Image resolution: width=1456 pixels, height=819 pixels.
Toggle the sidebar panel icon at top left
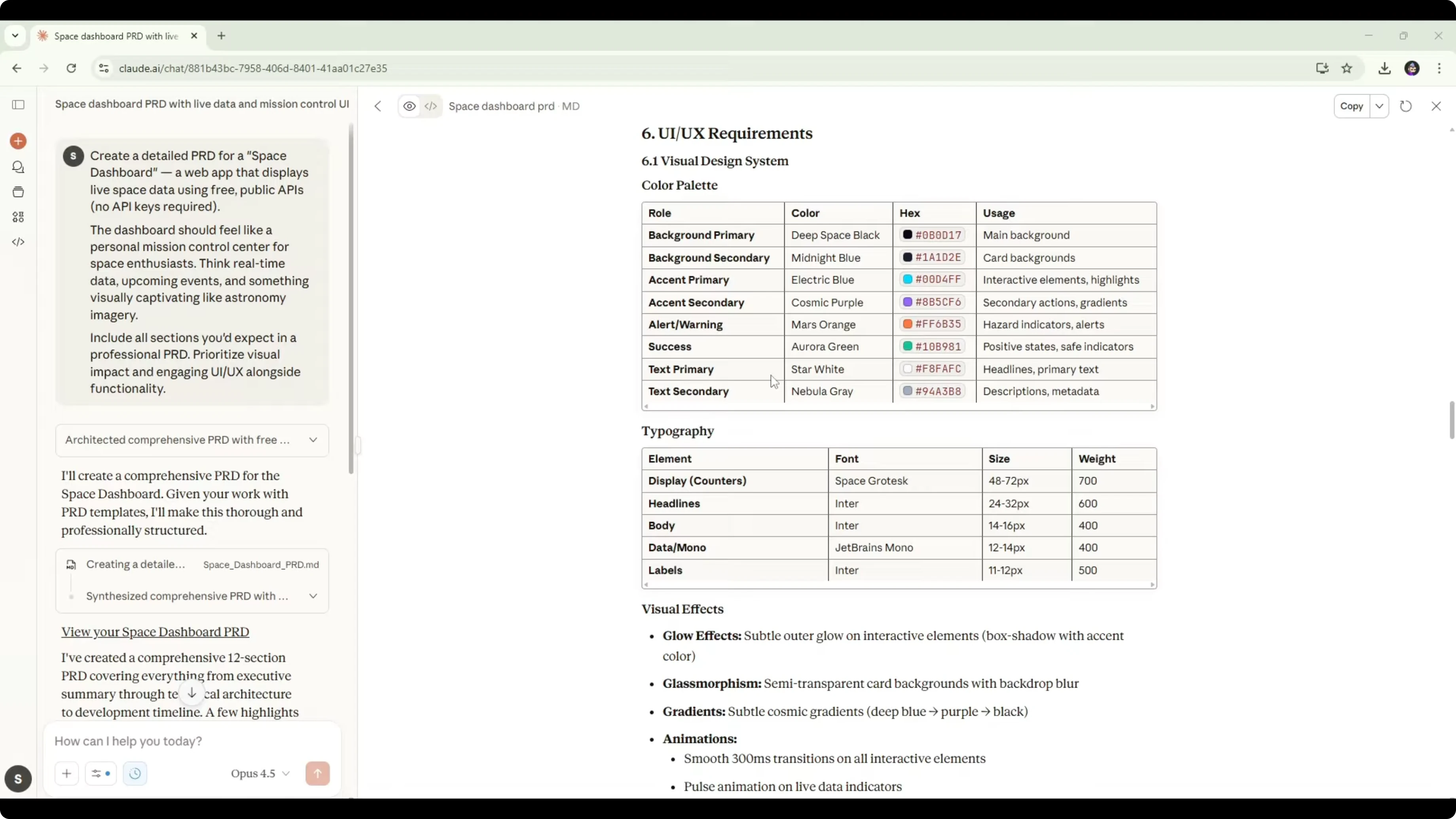(18, 104)
